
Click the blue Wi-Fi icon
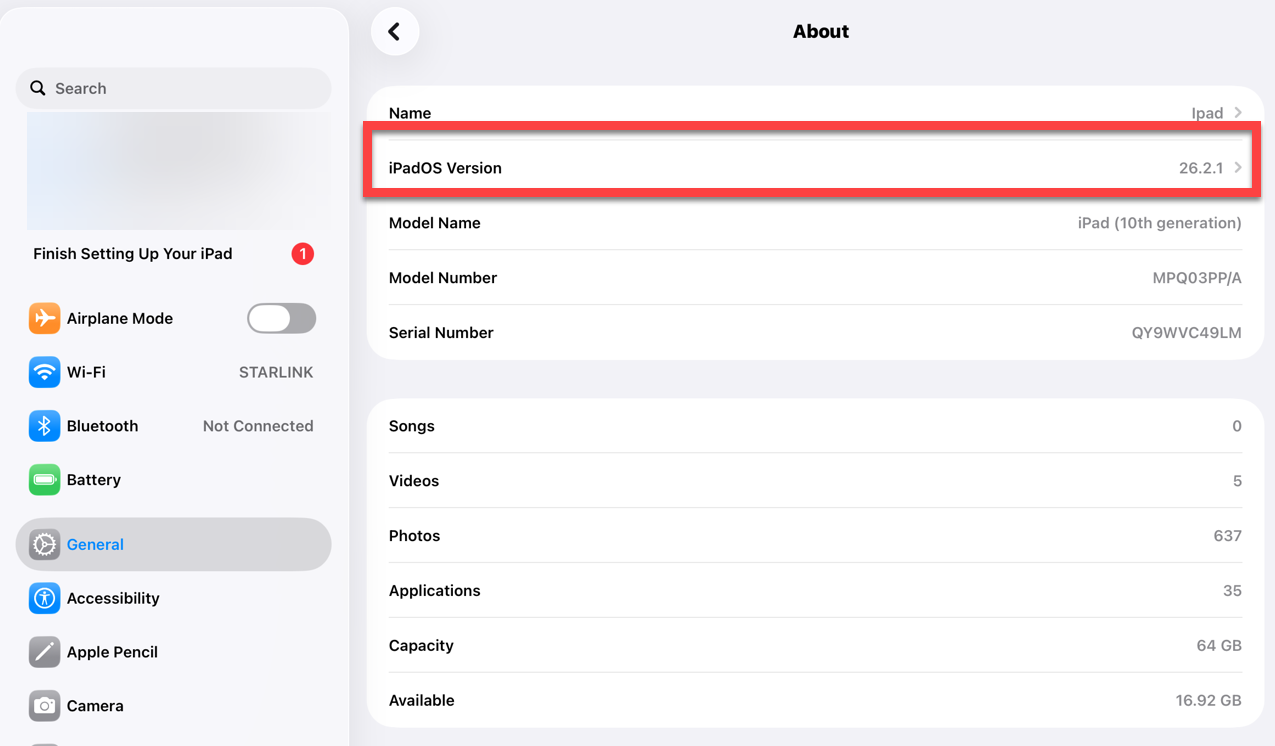44,372
